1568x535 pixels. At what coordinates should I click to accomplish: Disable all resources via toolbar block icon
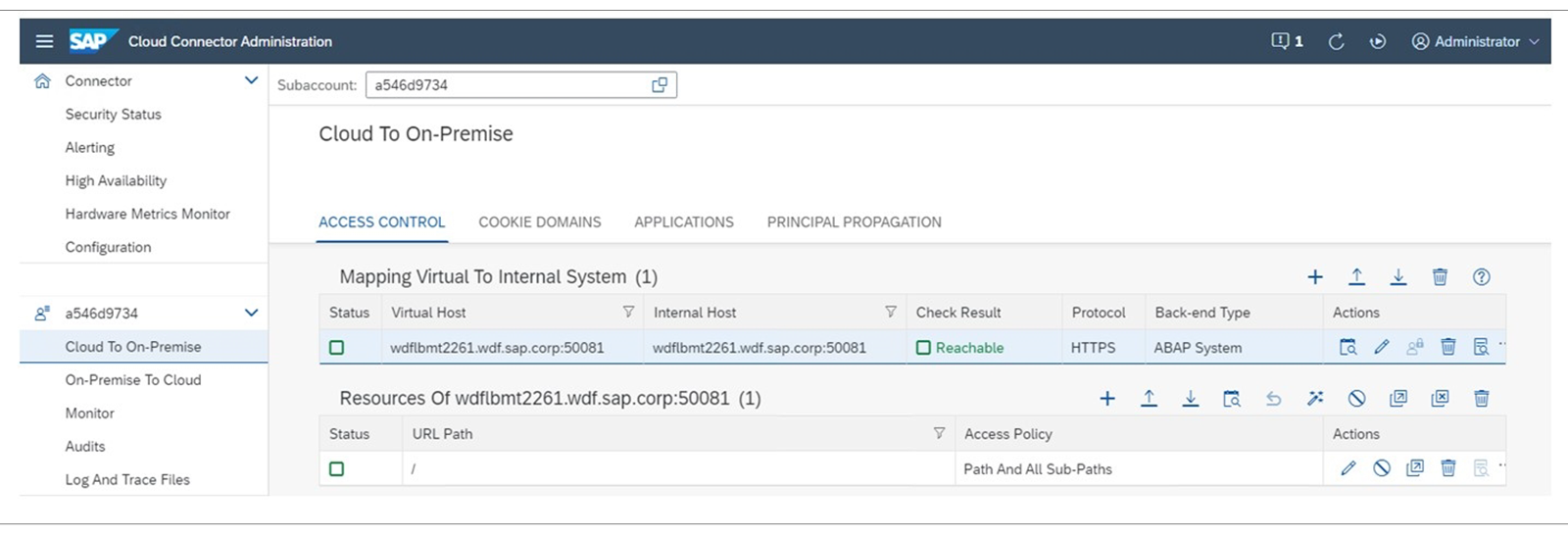pos(1357,399)
